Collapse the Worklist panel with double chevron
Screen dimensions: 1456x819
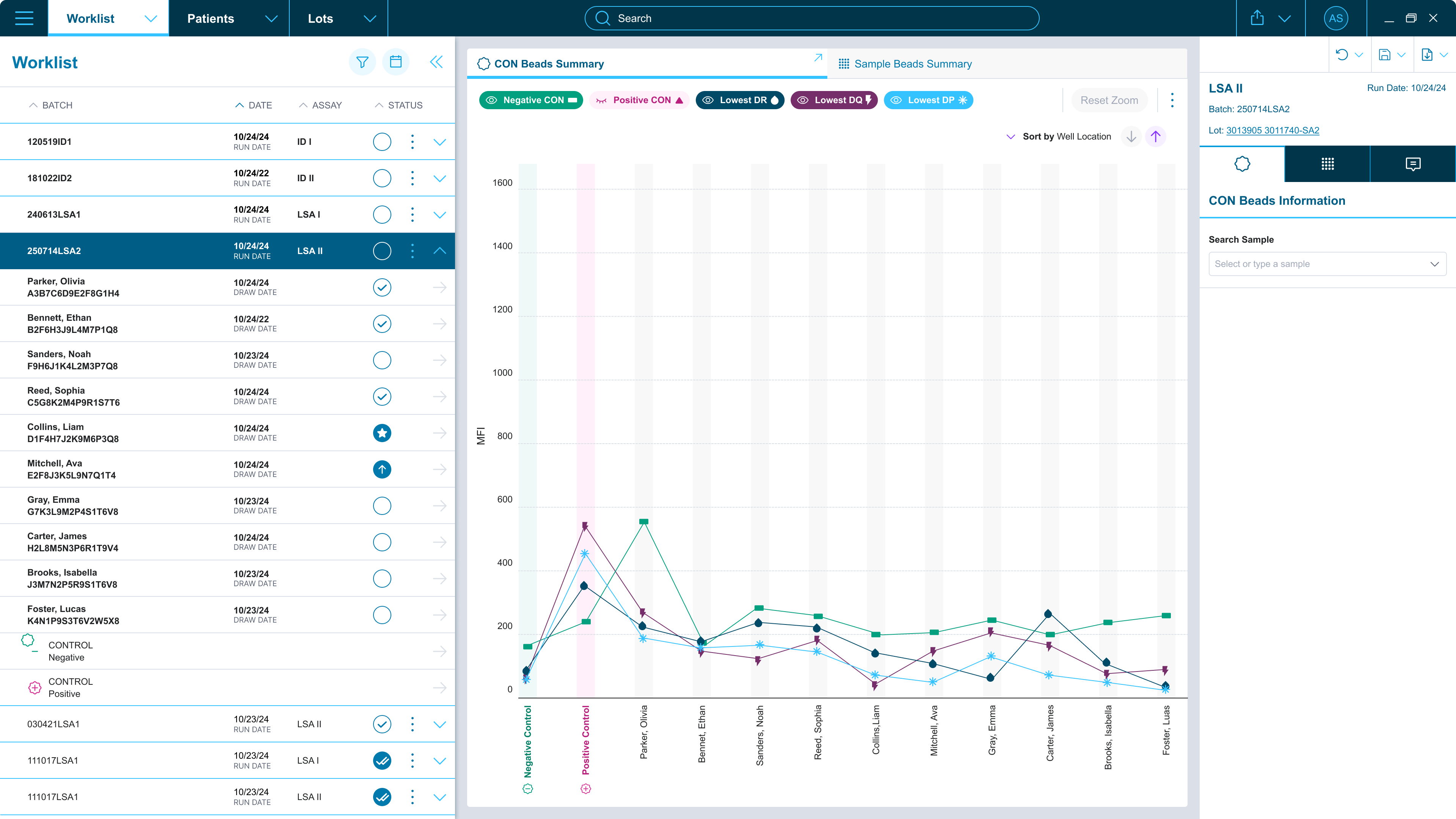click(x=436, y=61)
